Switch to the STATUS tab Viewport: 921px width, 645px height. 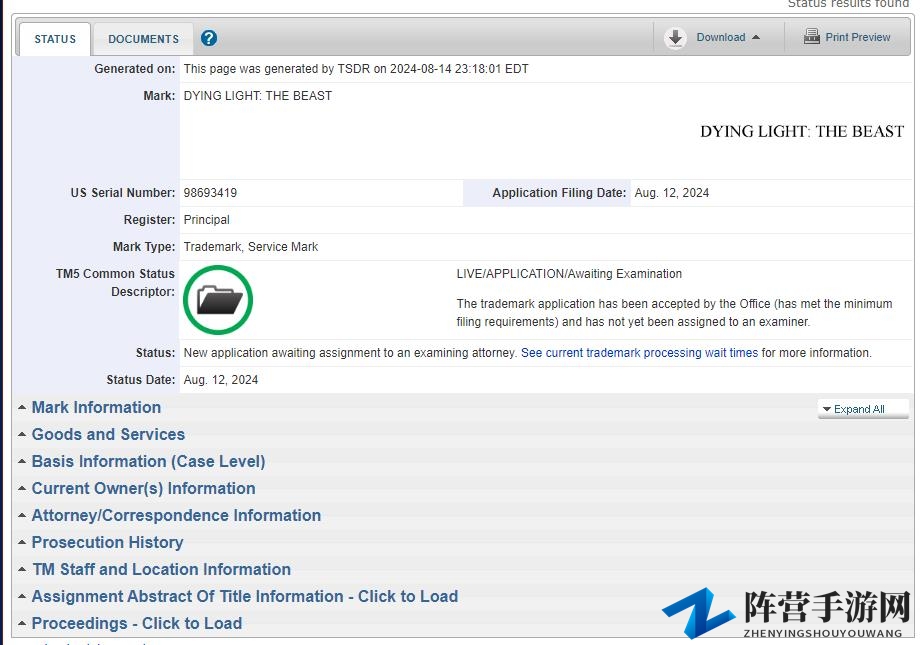(x=55, y=39)
